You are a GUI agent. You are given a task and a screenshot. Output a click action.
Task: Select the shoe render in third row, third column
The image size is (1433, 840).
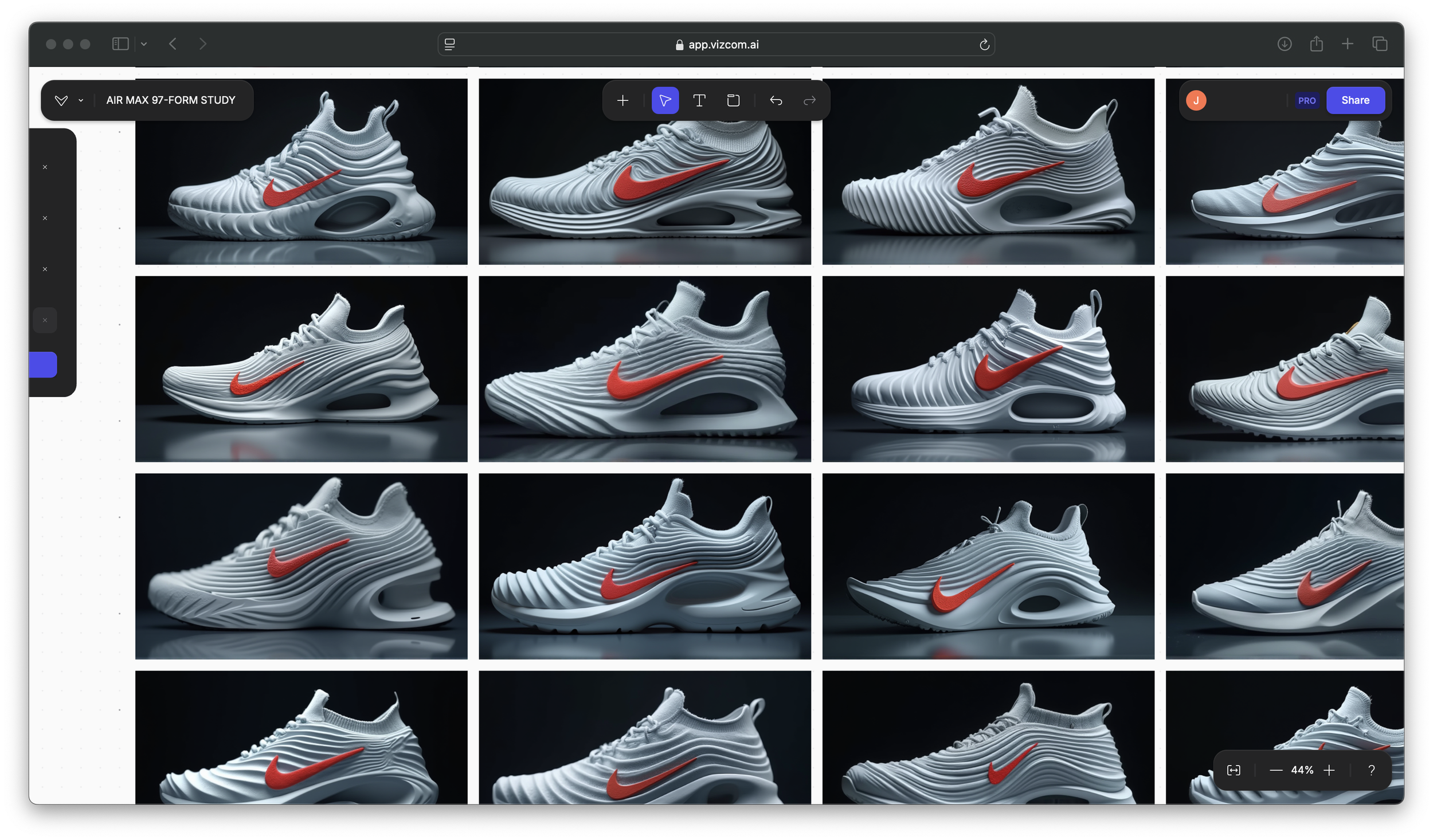[x=988, y=566]
